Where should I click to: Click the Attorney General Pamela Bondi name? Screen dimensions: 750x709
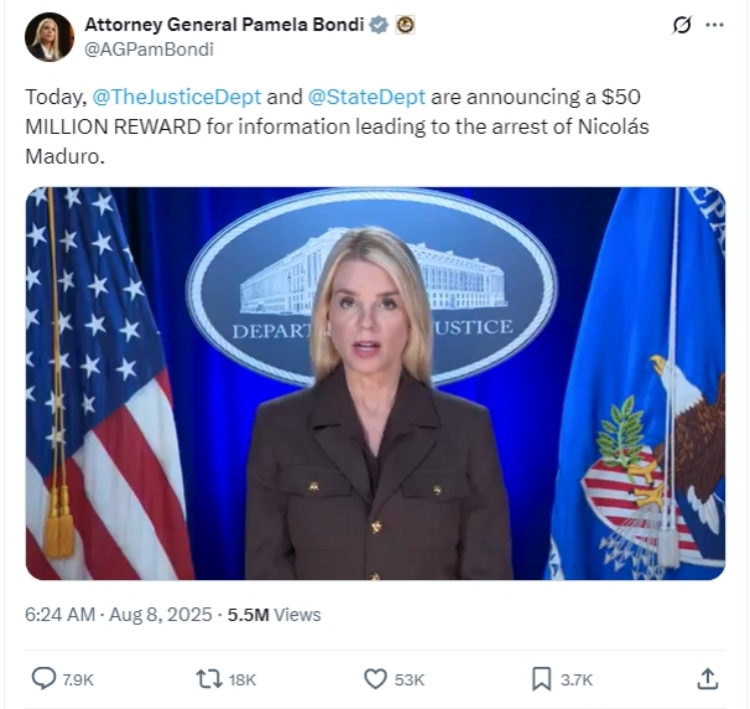point(224,24)
